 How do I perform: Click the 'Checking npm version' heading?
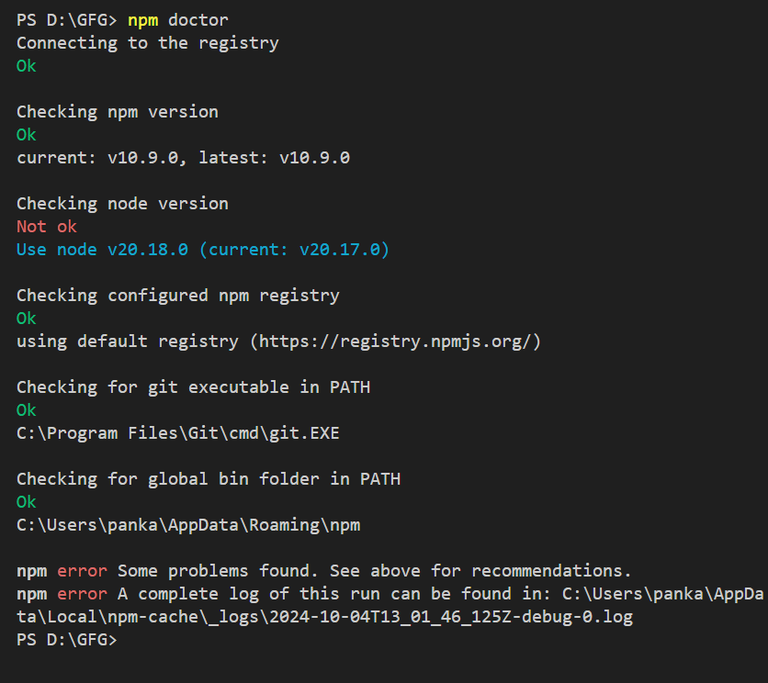[118, 112]
